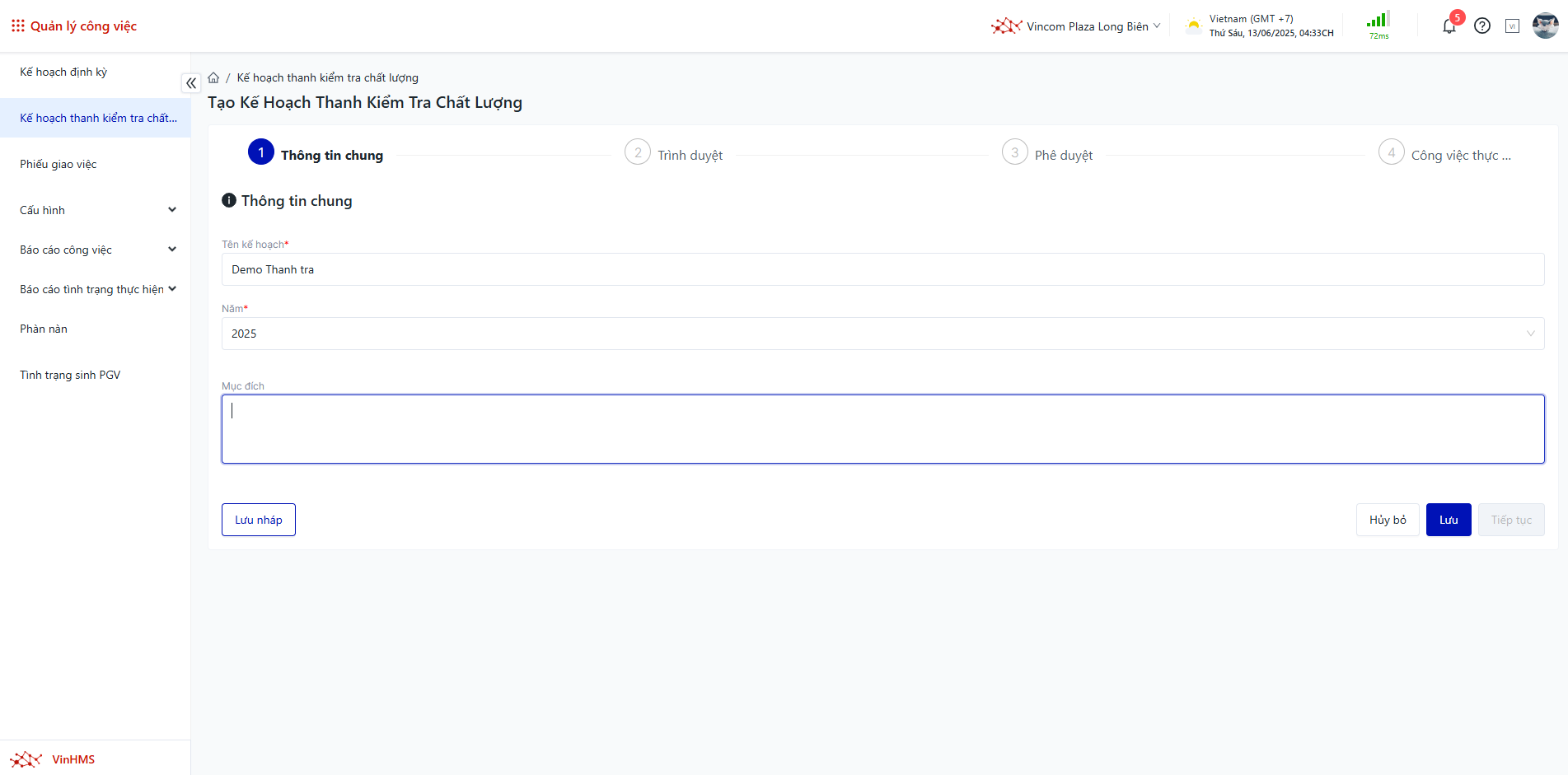Switch language using the VI icon

pyautogui.click(x=1512, y=26)
